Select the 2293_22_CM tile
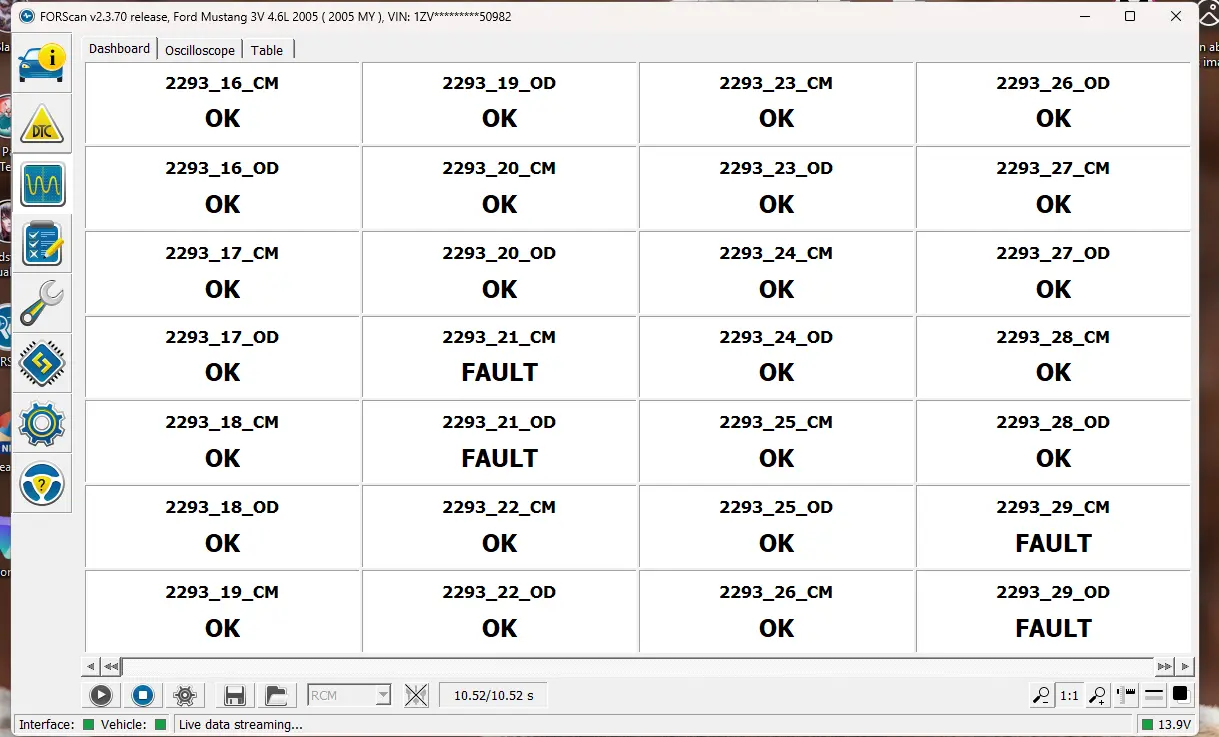Image resolution: width=1219 pixels, height=737 pixels. tap(499, 527)
